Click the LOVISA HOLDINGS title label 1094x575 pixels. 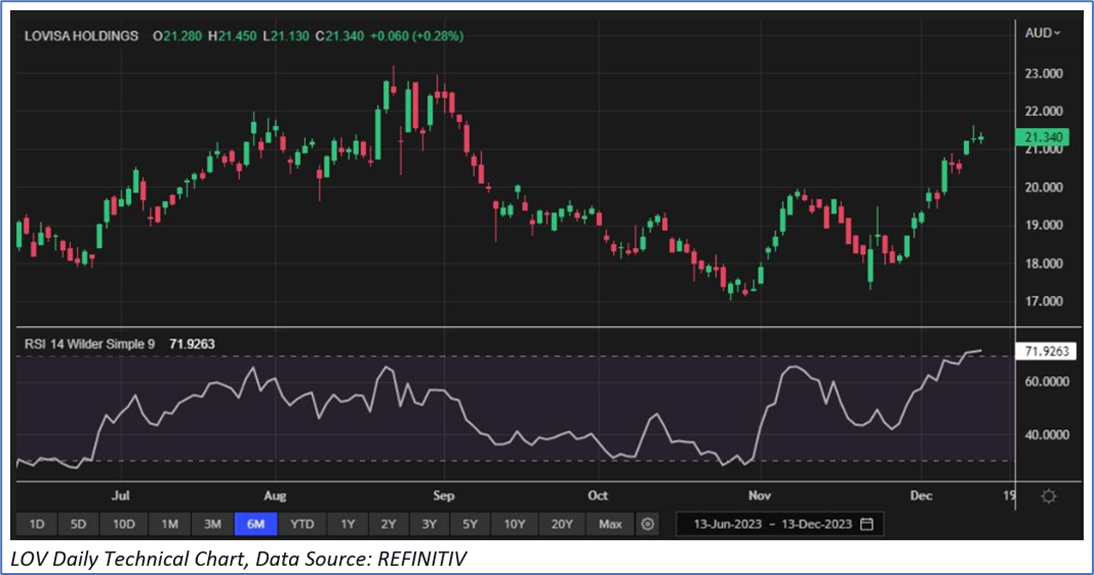[x=81, y=36]
